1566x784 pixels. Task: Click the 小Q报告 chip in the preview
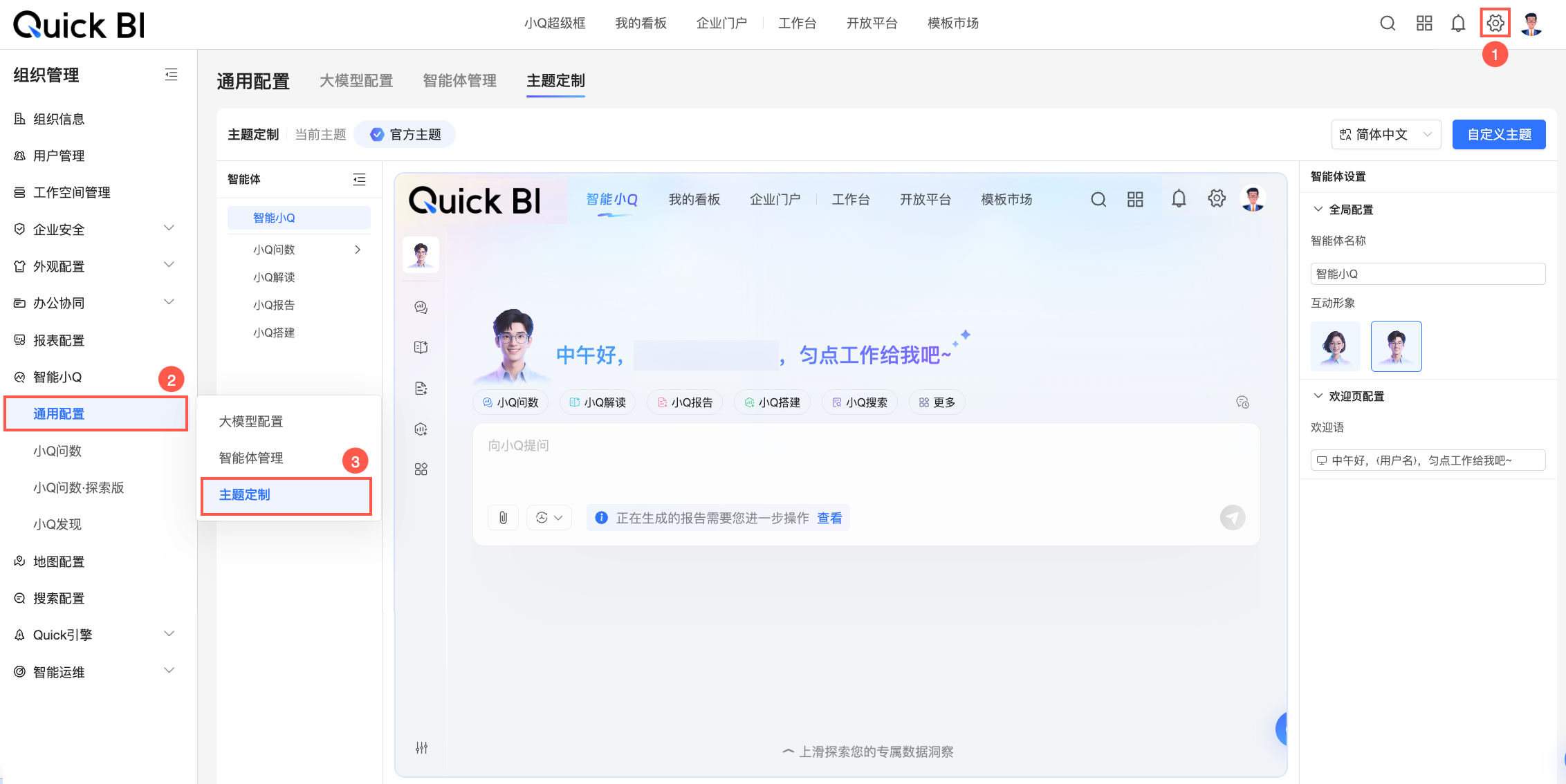tap(685, 402)
